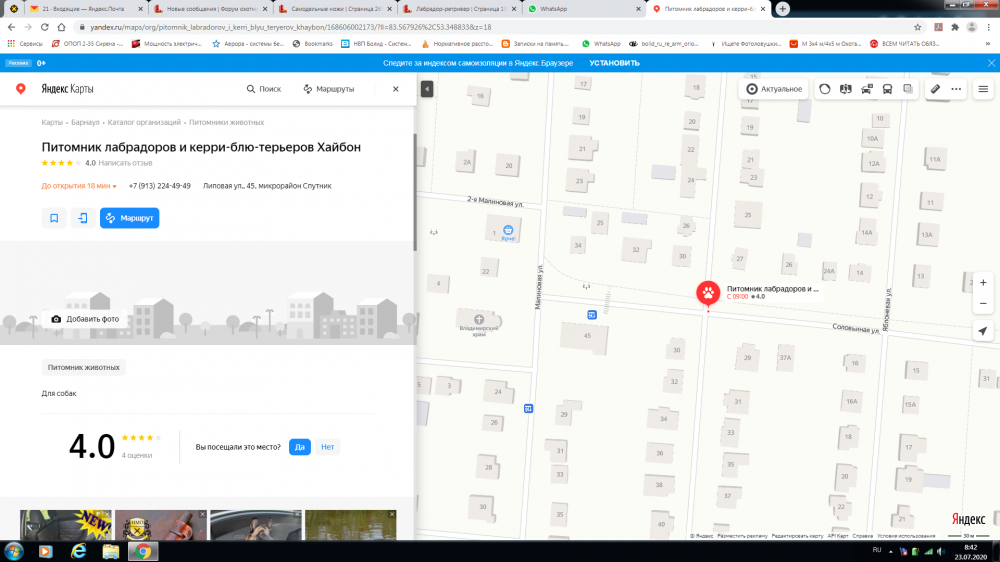Toggle the map layers icon
The width and height of the screenshot is (1000, 562).
(908, 89)
